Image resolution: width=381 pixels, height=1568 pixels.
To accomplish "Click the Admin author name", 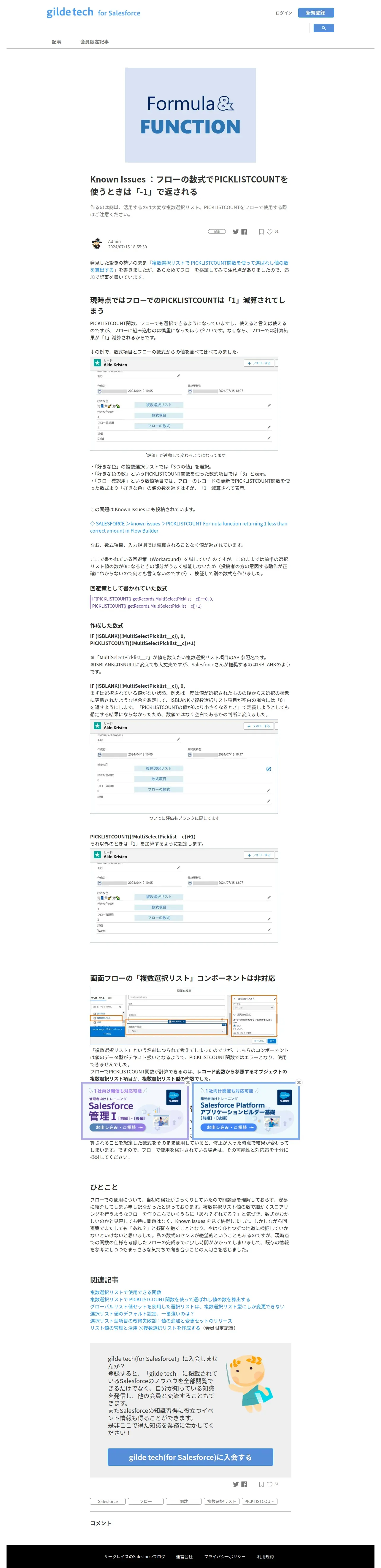I will tap(115, 242).
